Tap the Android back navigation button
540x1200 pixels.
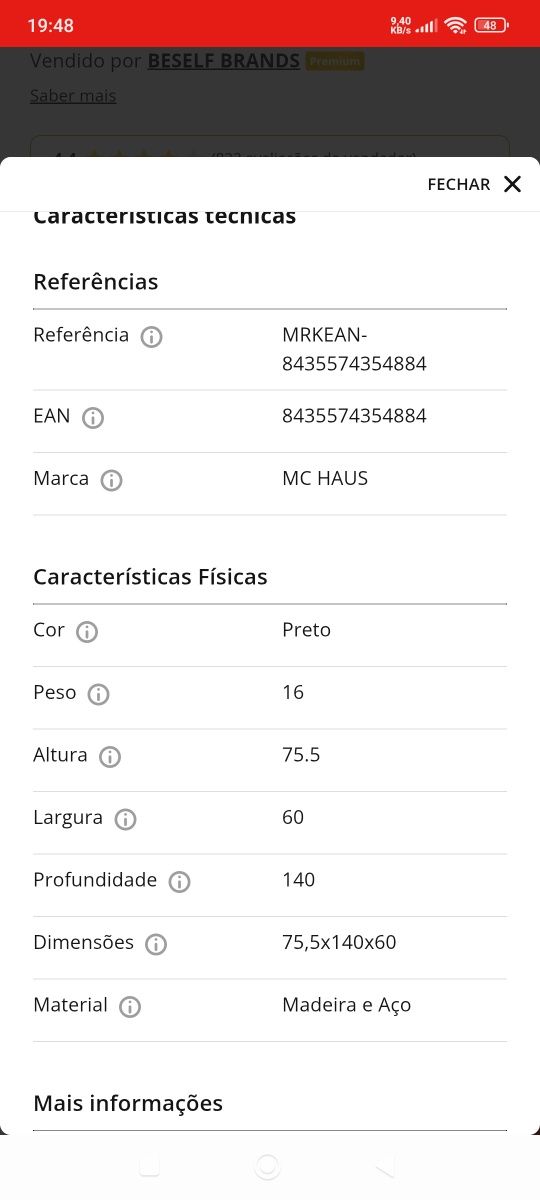pos(386,1166)
